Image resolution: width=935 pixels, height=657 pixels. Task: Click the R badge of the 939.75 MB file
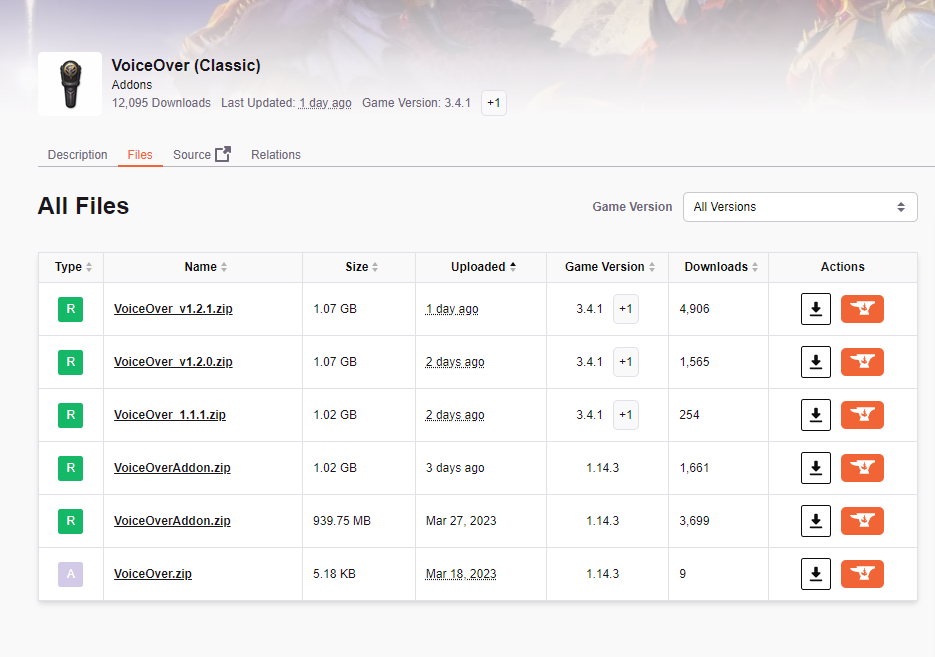70,521
